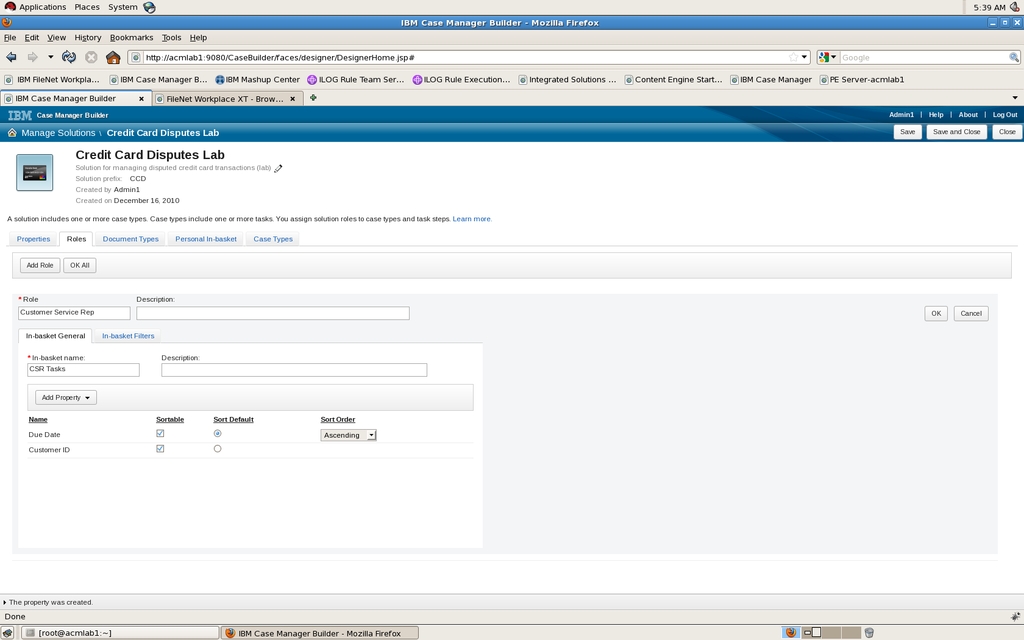Open the Places menu in the top panel
The image size is (1024, 640).
(x=87, y=7)
